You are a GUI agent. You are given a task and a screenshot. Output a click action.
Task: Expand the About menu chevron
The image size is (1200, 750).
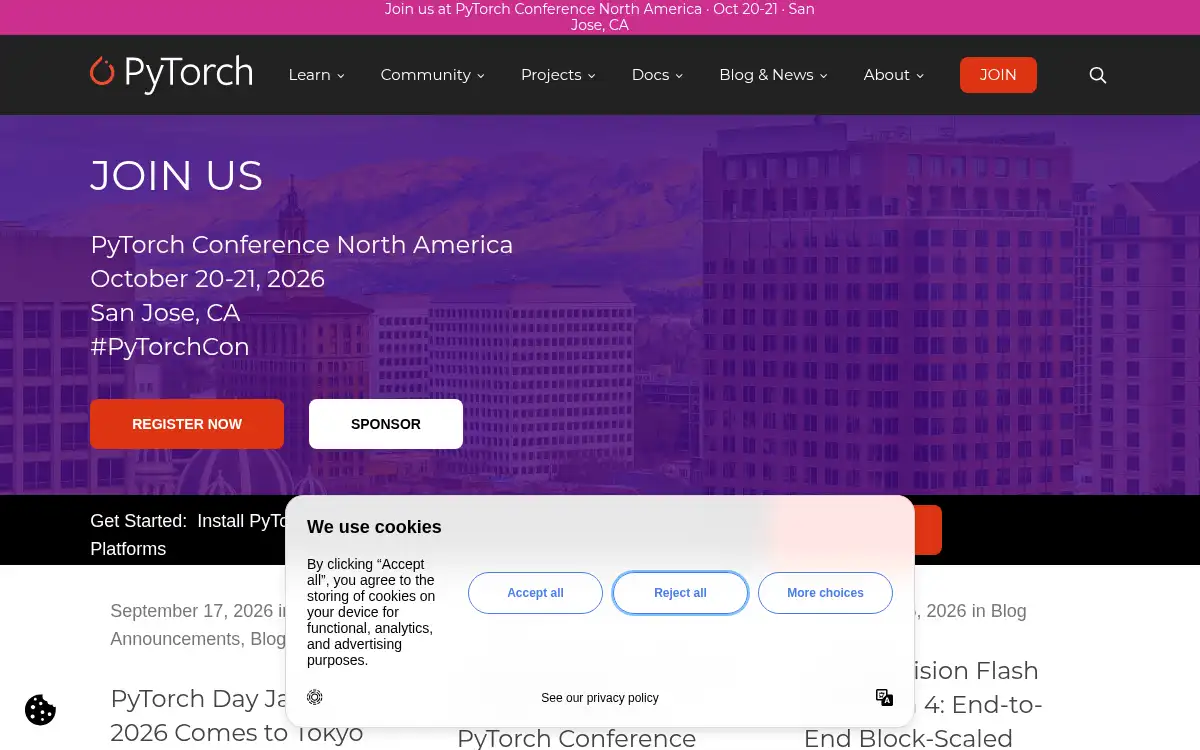[x=920, y=76]
